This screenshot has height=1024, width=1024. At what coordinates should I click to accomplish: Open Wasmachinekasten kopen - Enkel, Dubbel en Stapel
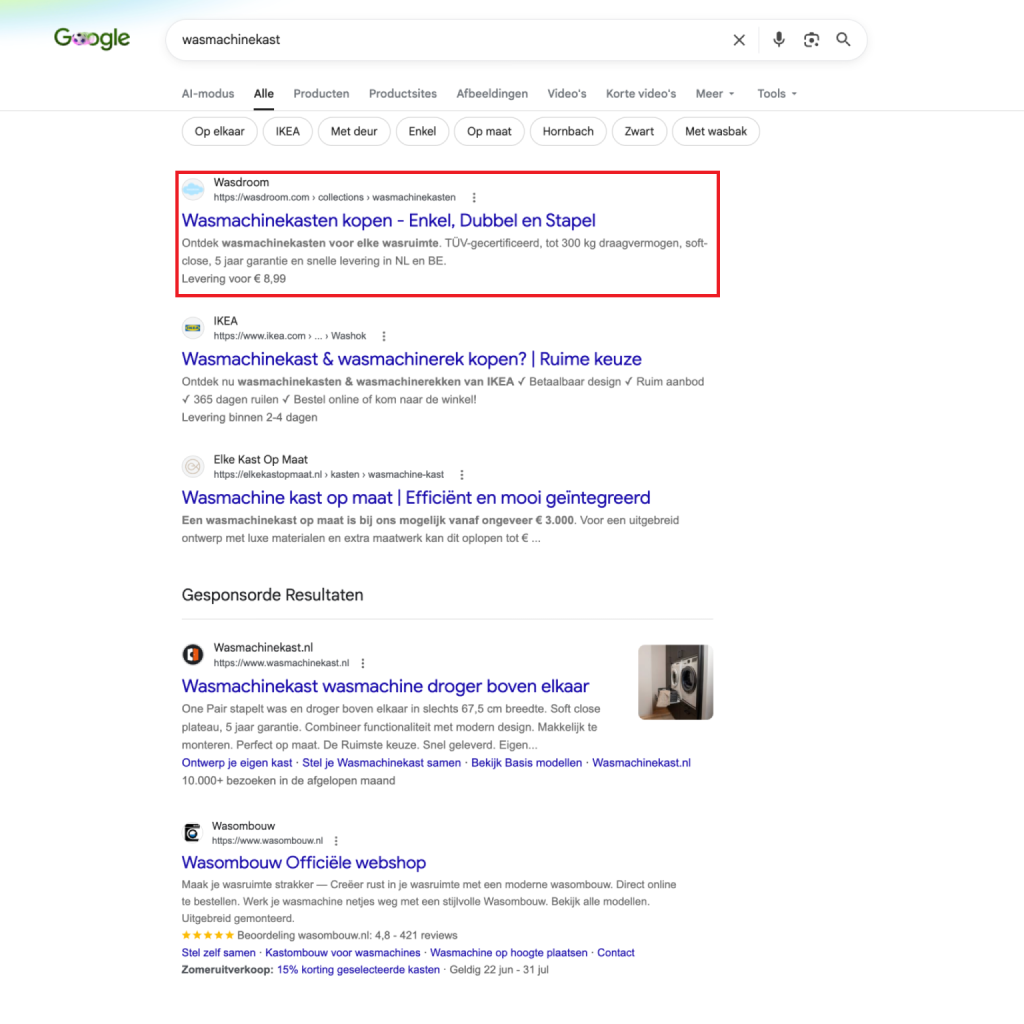click(x=389, y=221)
